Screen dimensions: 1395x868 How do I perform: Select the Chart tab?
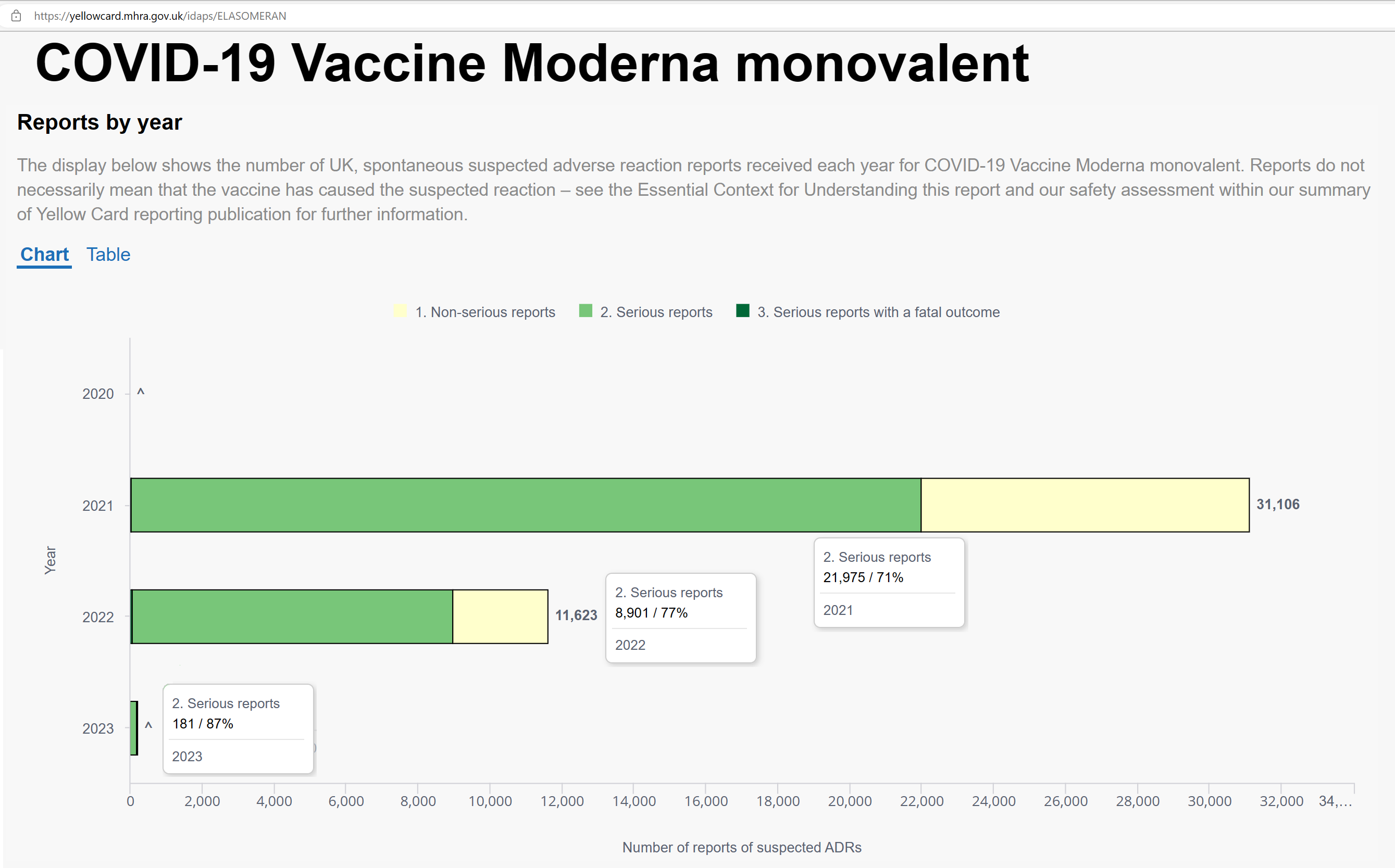point(44,254)
